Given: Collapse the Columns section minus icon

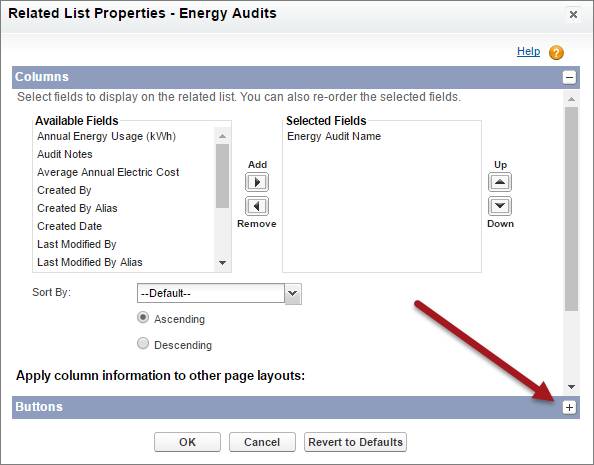Looking at the screenshot, I should tap(569, 77).
